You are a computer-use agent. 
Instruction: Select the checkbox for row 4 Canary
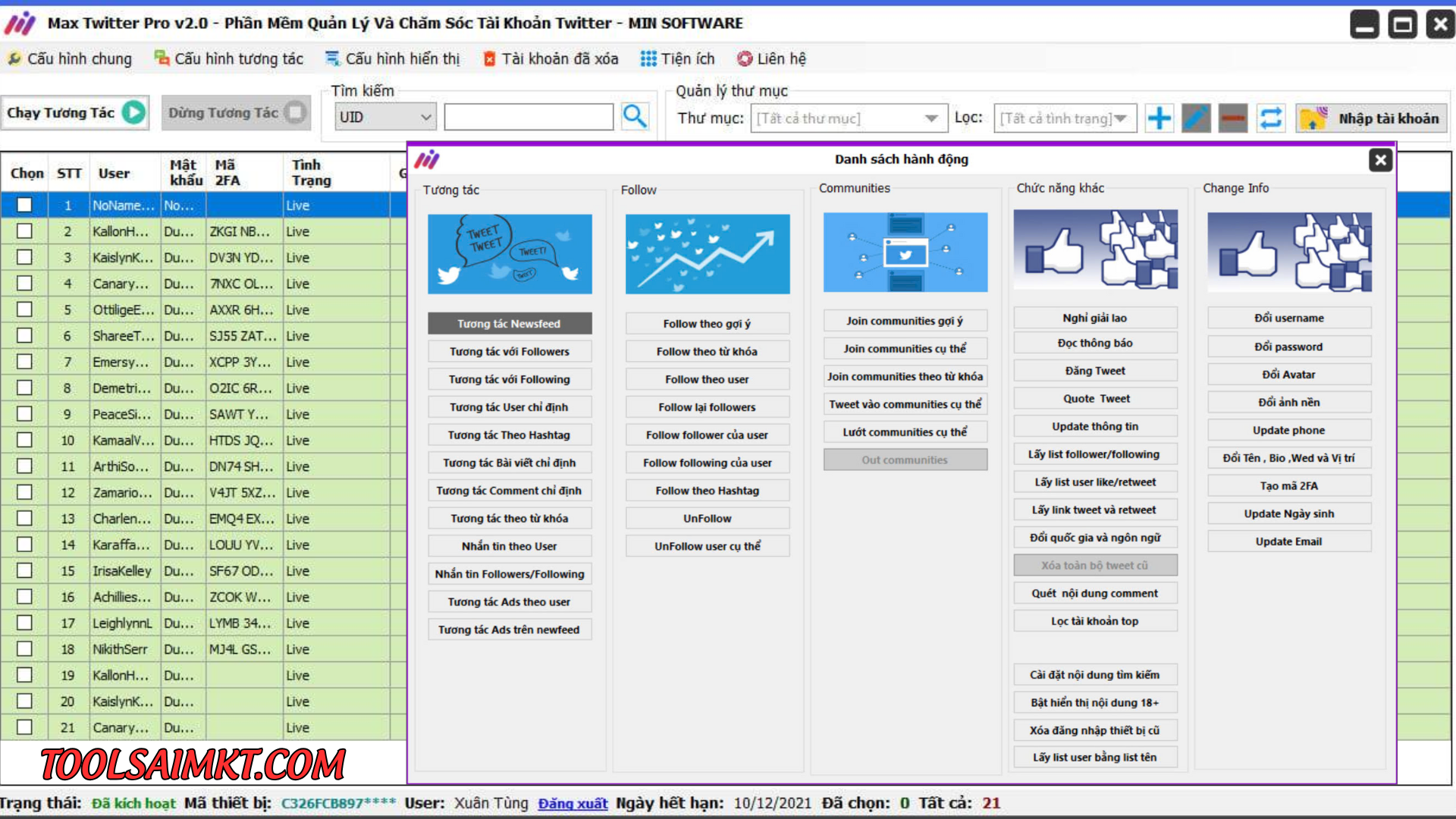click(24, 283)
